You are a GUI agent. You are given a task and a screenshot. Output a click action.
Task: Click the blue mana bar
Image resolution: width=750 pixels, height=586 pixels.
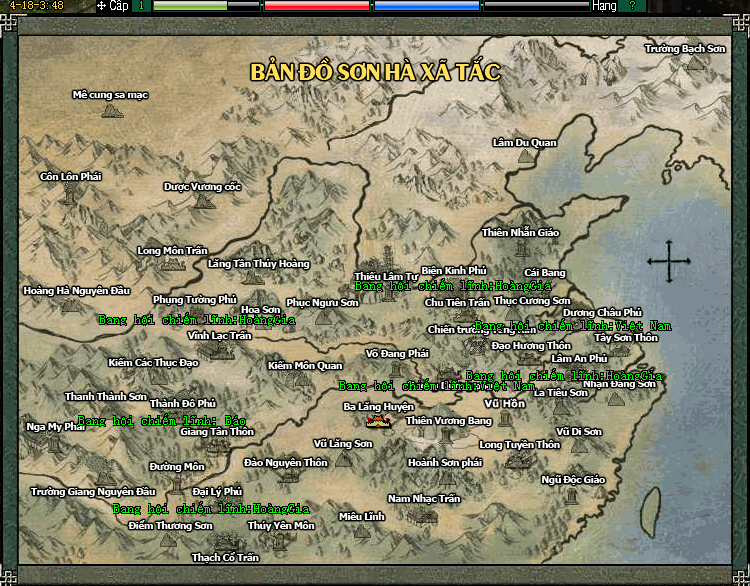point(426,6)
